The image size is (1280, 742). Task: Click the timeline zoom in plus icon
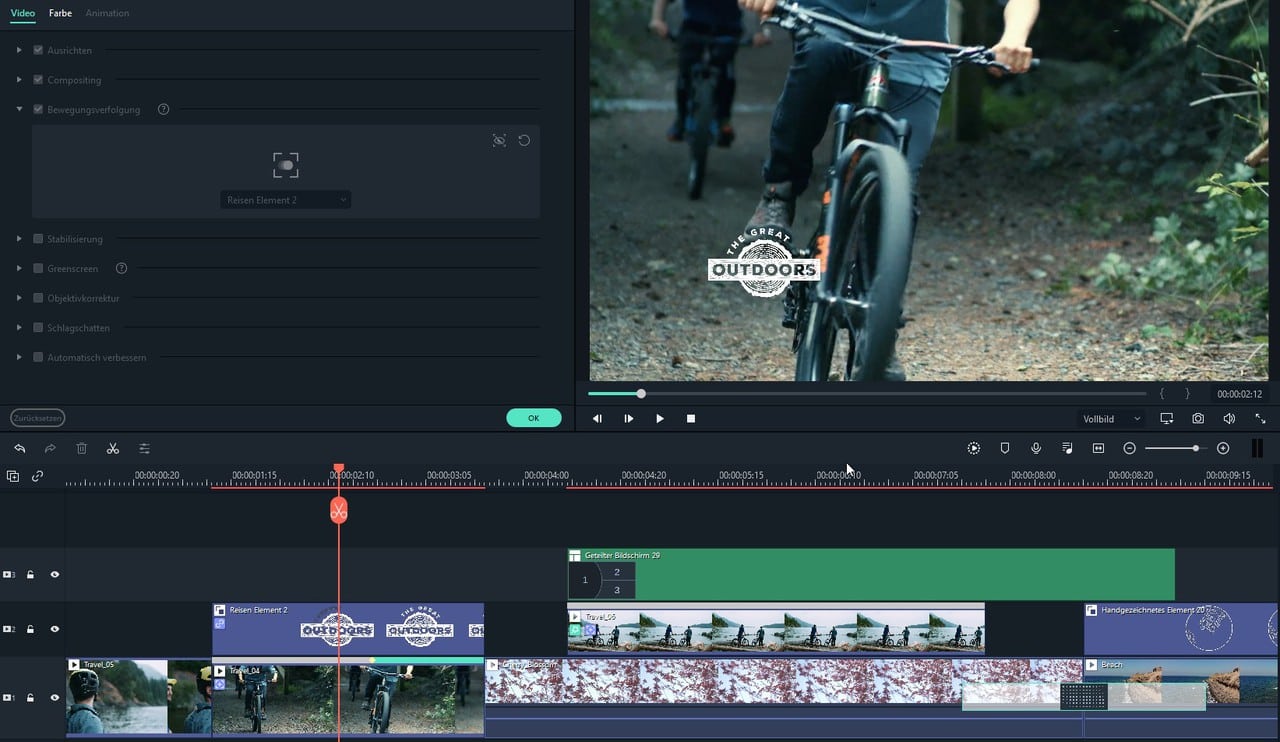click(x=1223, y=449)
